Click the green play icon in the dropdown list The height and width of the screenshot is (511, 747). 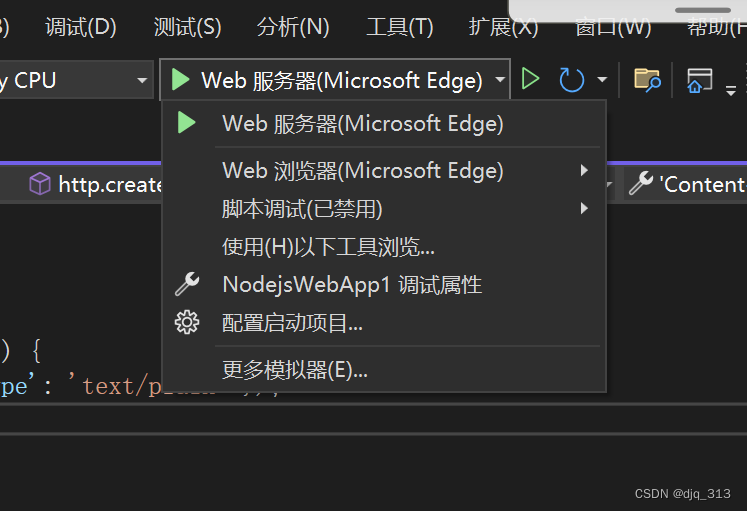186,122
